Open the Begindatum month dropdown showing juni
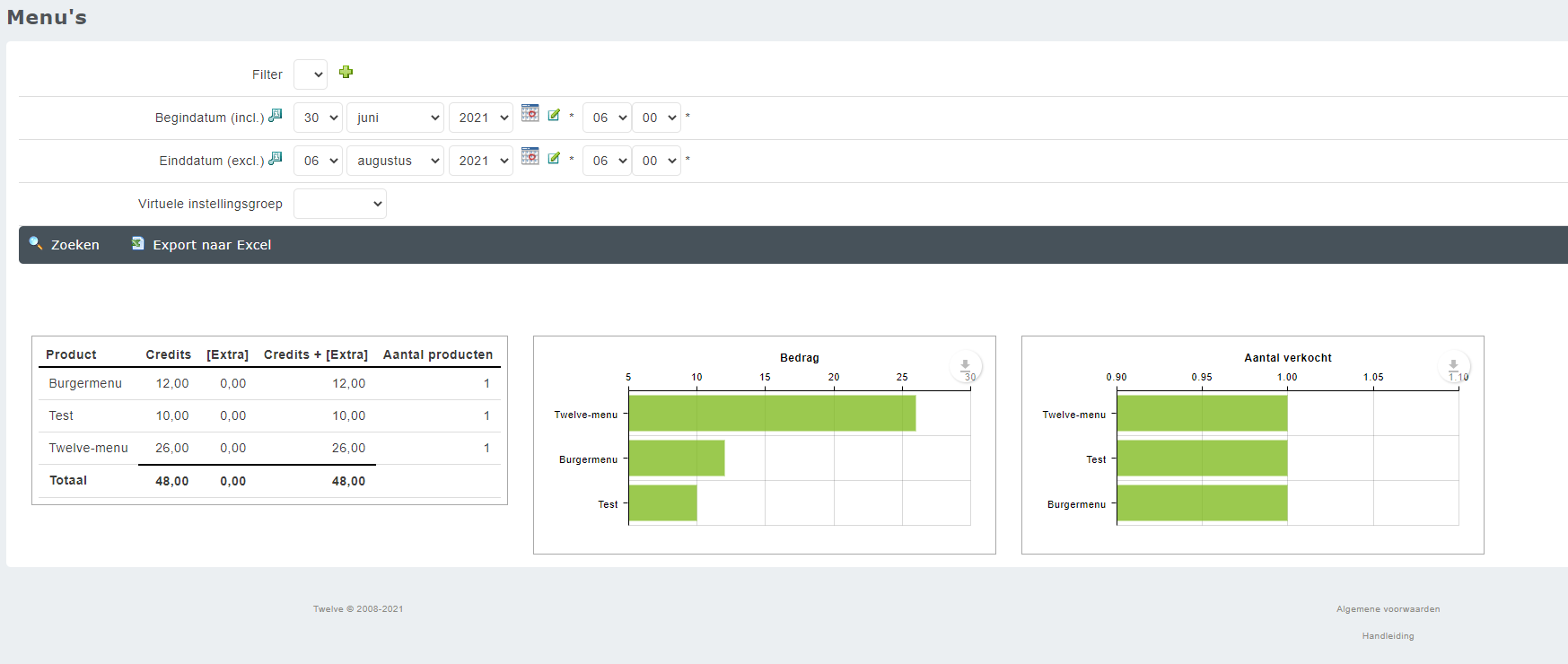Image resolution: width=1568 pixels, height=664 pixels. pyautogui.click(x=395, y=118)
